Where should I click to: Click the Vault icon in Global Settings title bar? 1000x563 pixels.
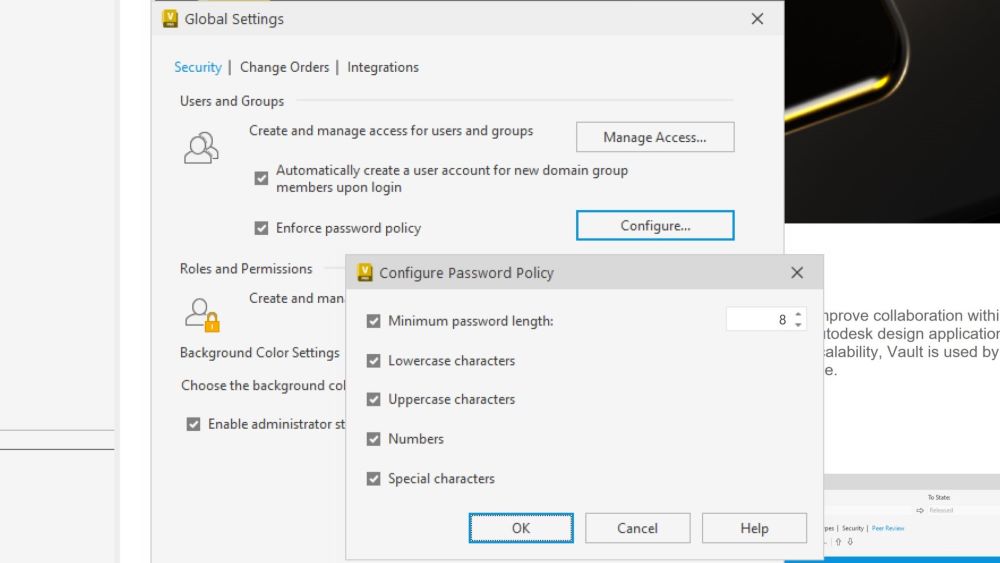[170, 18]
